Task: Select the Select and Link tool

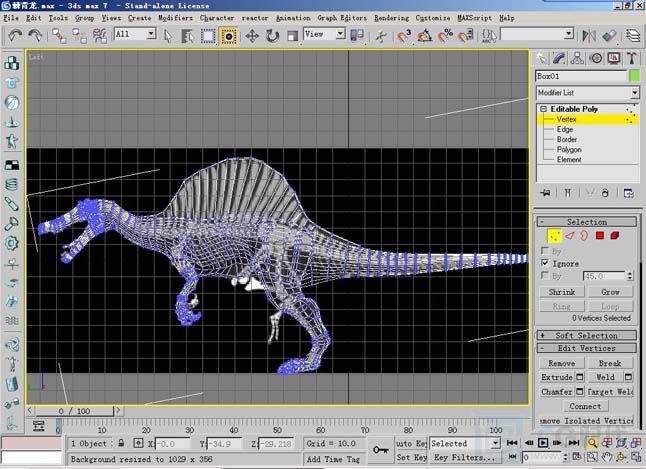Action: point(59,36)
